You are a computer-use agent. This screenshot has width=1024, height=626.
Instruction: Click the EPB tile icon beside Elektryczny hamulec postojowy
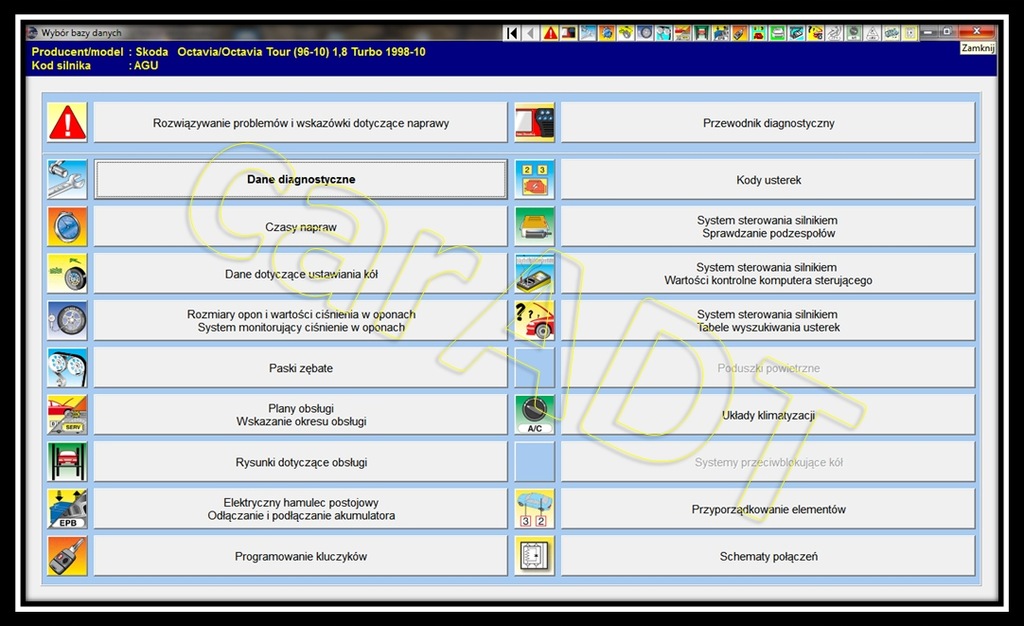pos(67,509)
